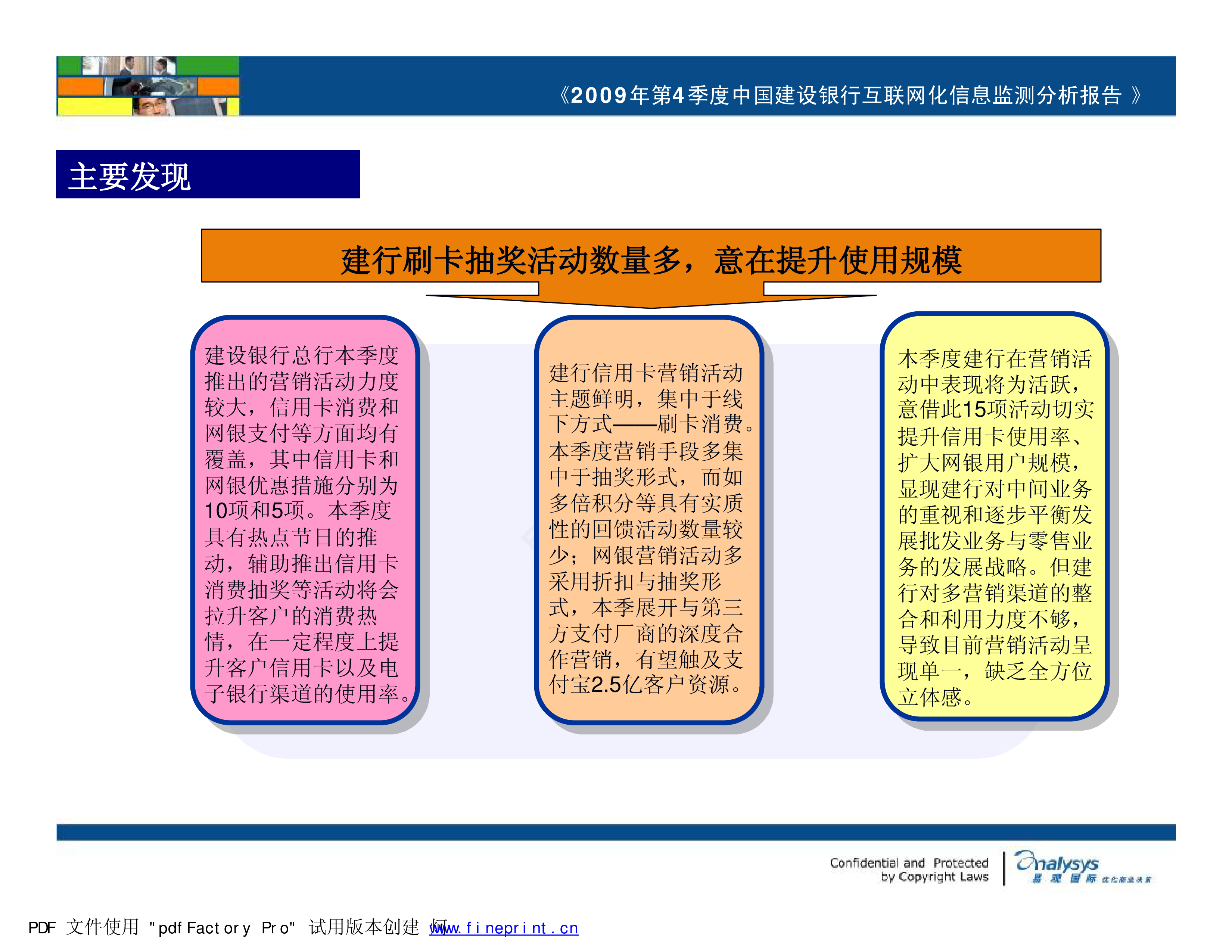The width and height of the screenshot is (1232, 952).
Task: Click the by Copyright Laws text
Action: (935, 877)
